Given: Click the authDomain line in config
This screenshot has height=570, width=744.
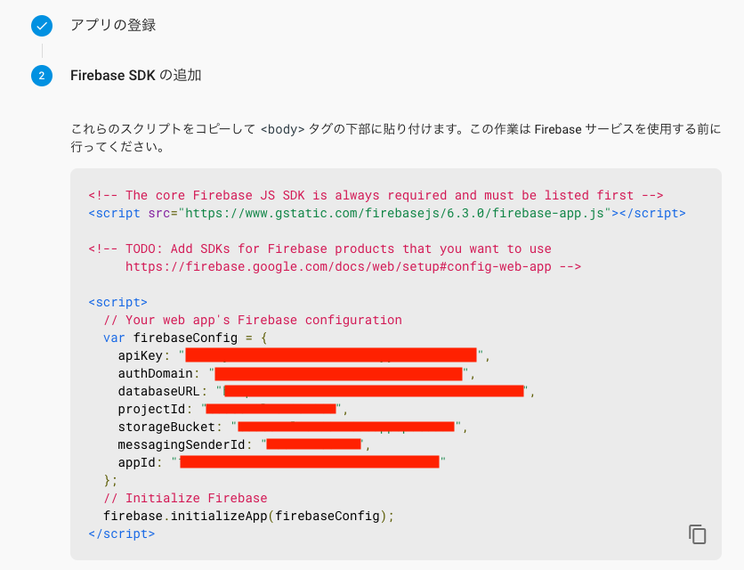Looking at the screenshot, I should coord(297,374).
